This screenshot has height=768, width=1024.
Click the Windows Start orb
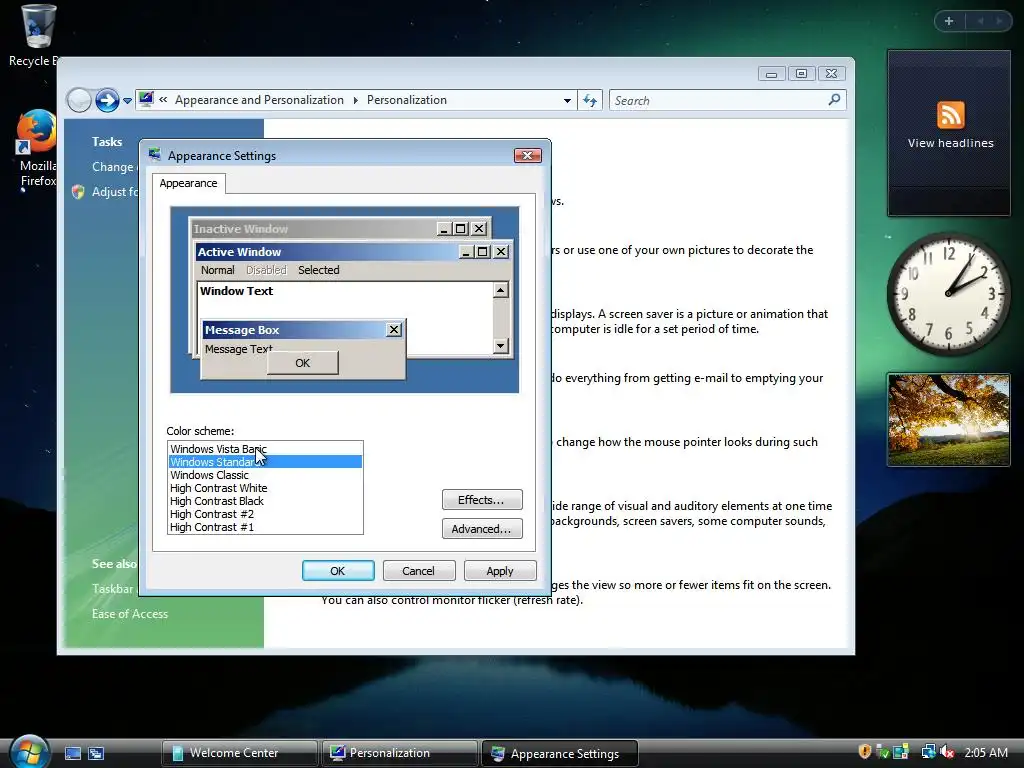[x=30, y=751]
